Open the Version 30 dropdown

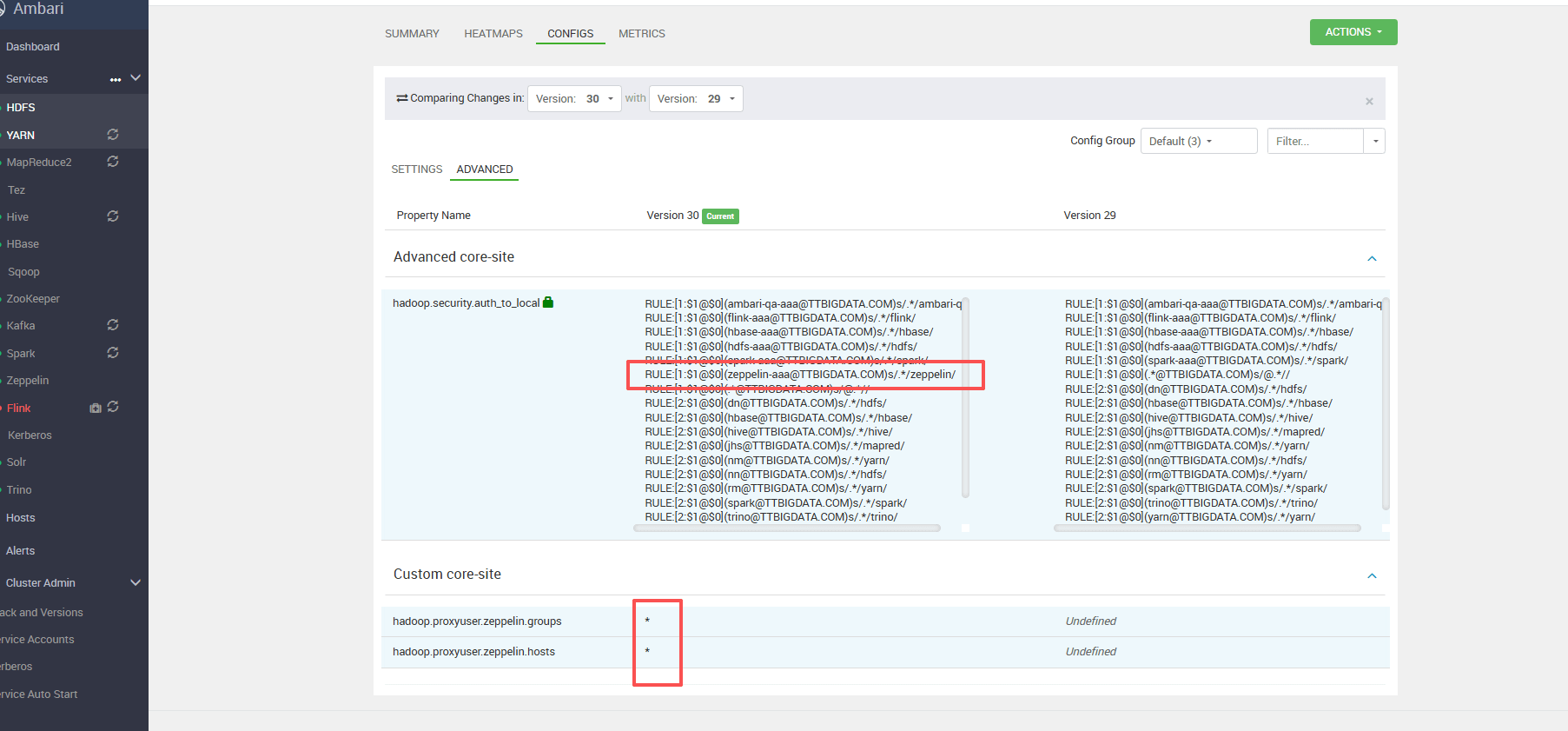click(574, 99)
